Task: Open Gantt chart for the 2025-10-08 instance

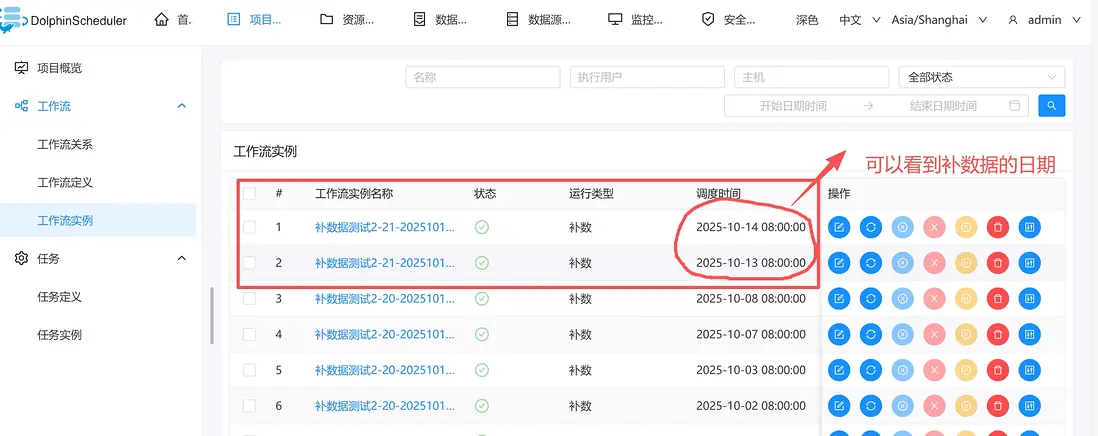Action: click(1029, 299)
